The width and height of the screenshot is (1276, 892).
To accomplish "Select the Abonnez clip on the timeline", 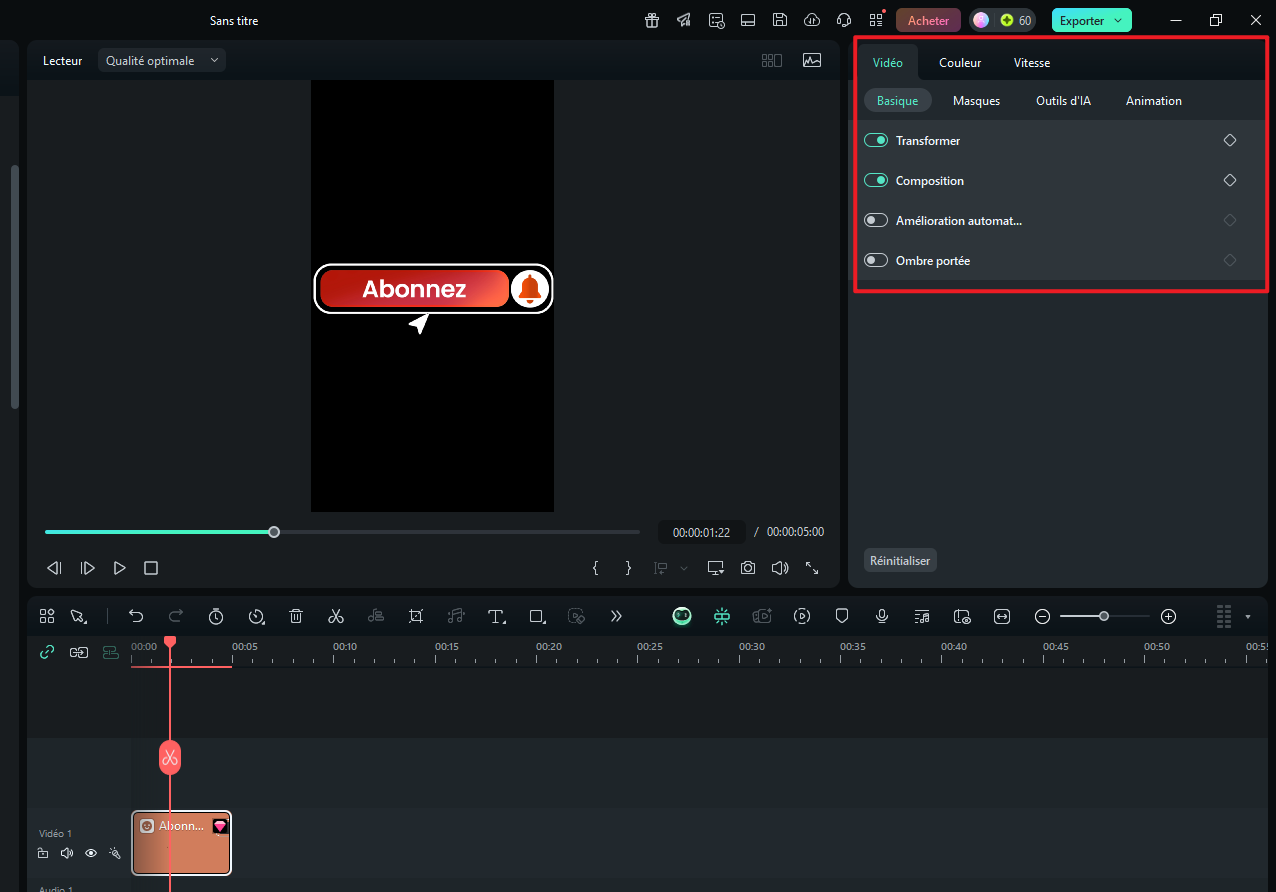I will click(x=181, y=843).
